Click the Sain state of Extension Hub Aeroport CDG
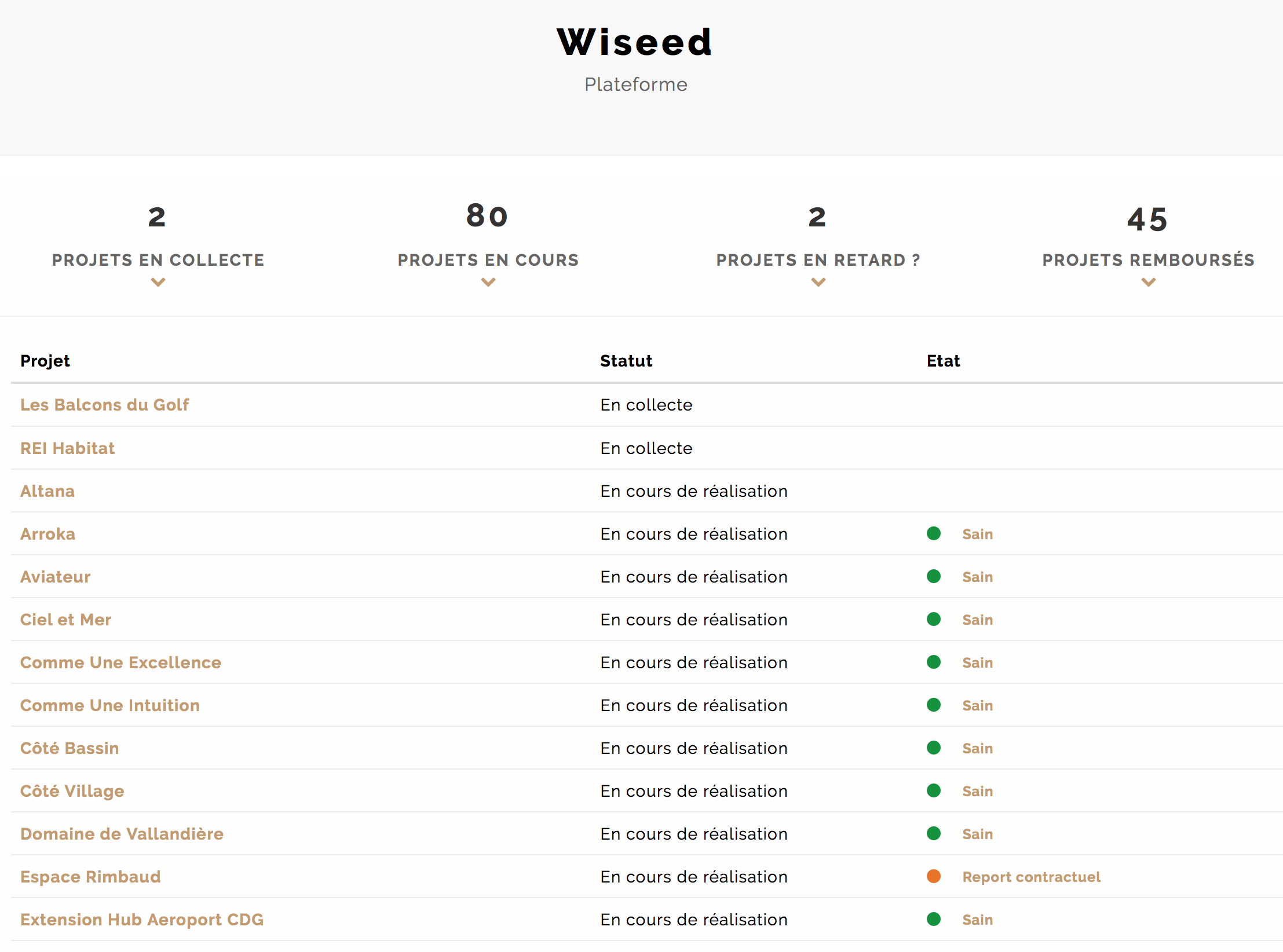This screenshot has width=1283, height=952. pyautogui.click(x=978, y=920)
